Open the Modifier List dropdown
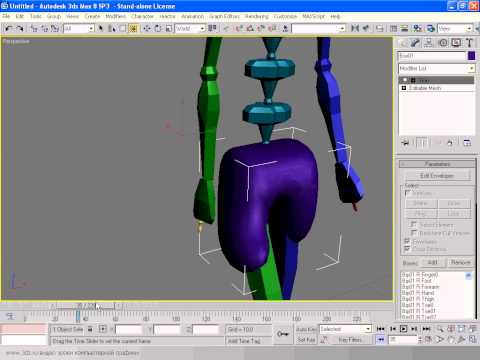The image size is (480, 360). coord(436,68)
